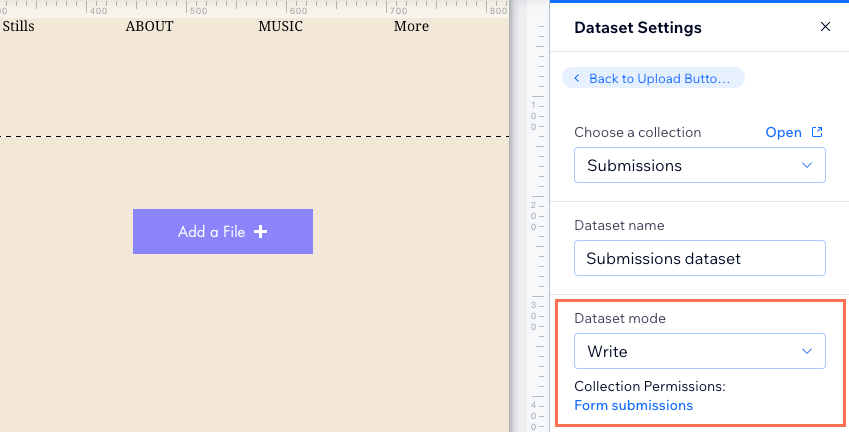Open the Dataset mode Write dropdown
Viewport: 849px width, 432px height.
700,351
